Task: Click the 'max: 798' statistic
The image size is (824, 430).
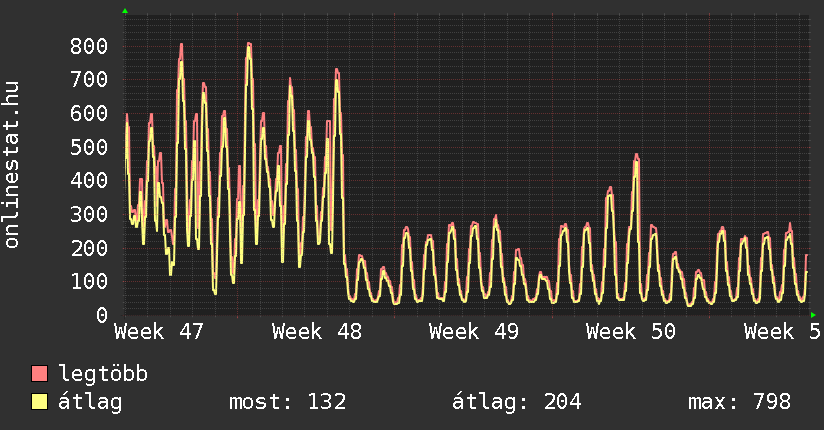Action: point(740,402)
